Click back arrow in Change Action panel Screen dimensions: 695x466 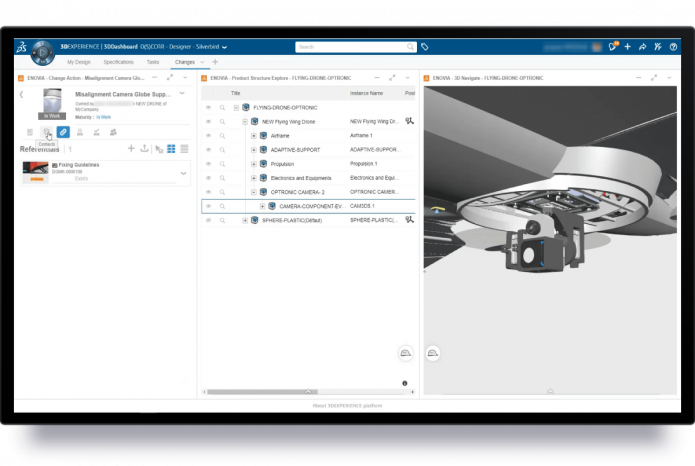tap(21, 94)
